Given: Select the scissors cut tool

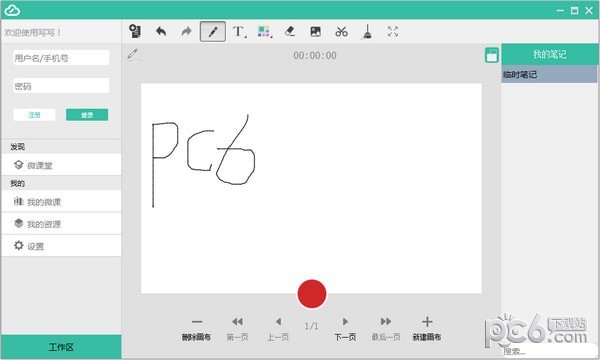Looking at the screenshot, I should (341, 31).
